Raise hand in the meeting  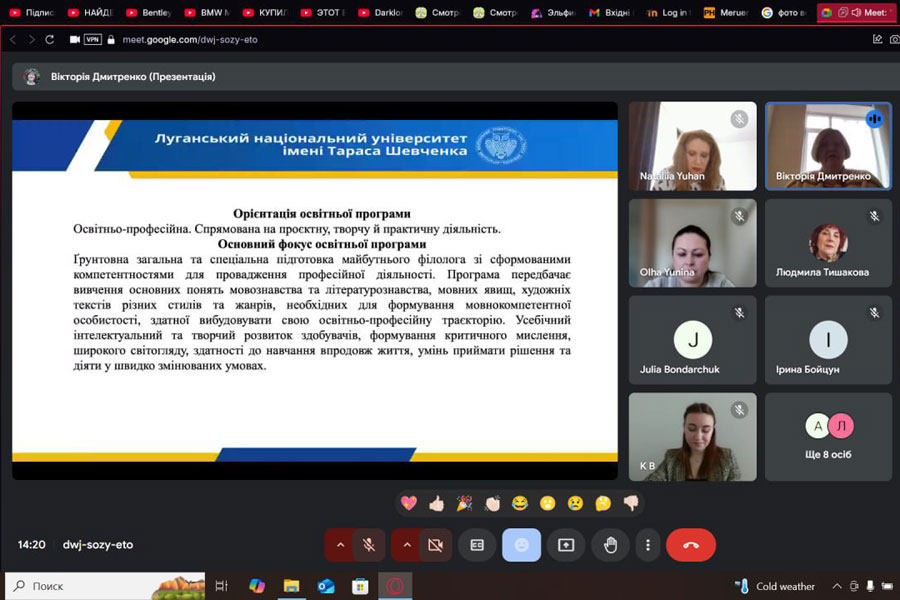click(x=610, y=545)
